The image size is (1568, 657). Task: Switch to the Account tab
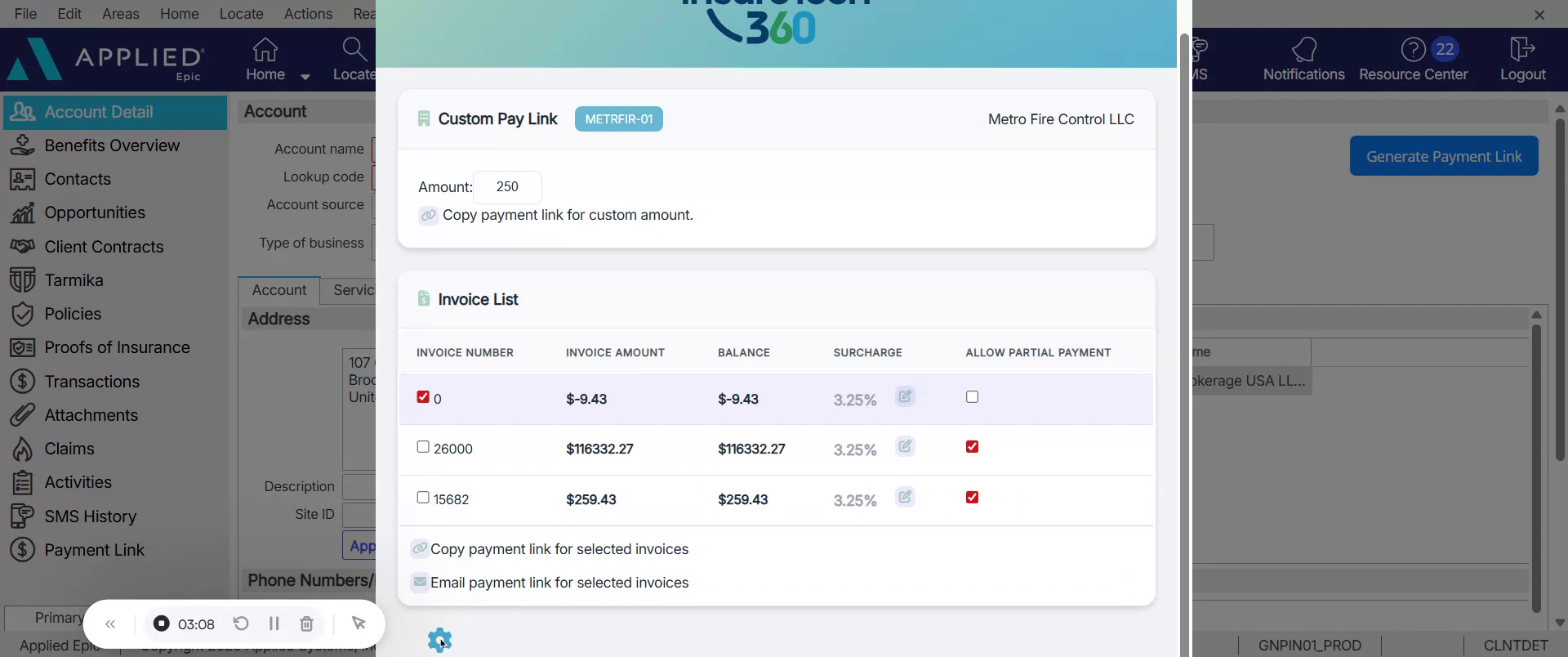click(279, 290)
